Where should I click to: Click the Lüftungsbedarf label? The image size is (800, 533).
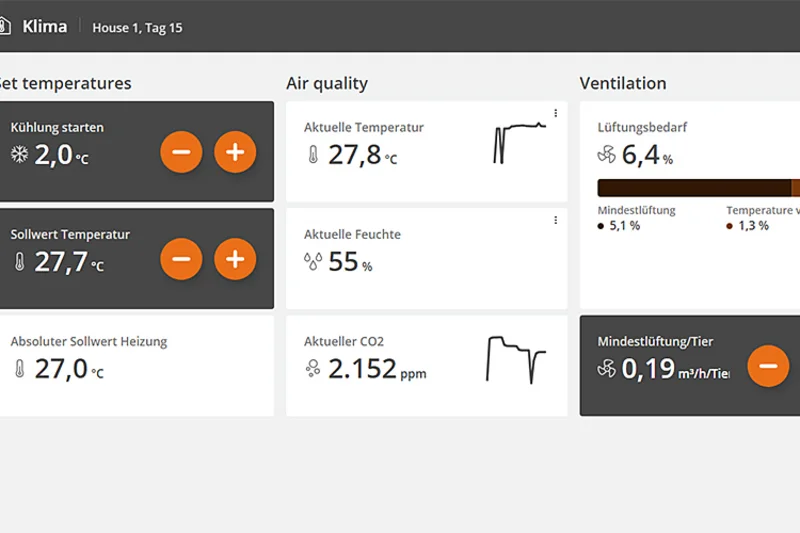tap(642, 128)
